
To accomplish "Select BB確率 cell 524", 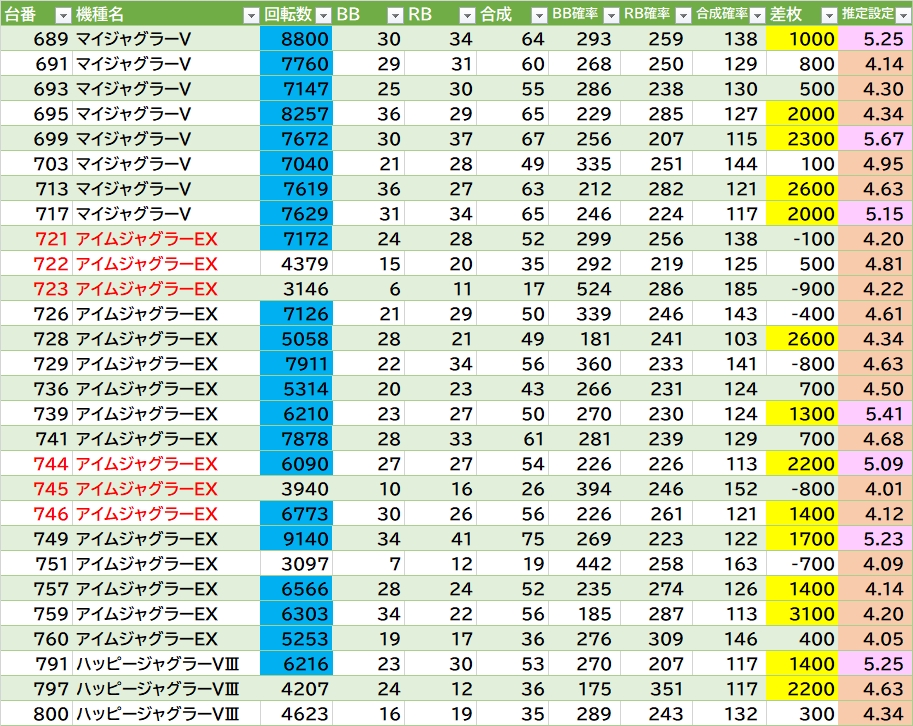I will (x=584, y=289).
